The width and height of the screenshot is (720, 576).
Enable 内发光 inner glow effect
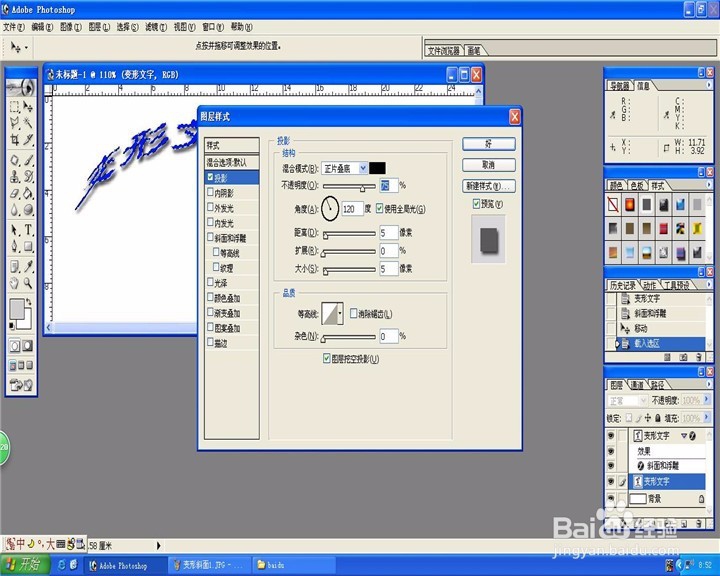click(x=210, y=222)
